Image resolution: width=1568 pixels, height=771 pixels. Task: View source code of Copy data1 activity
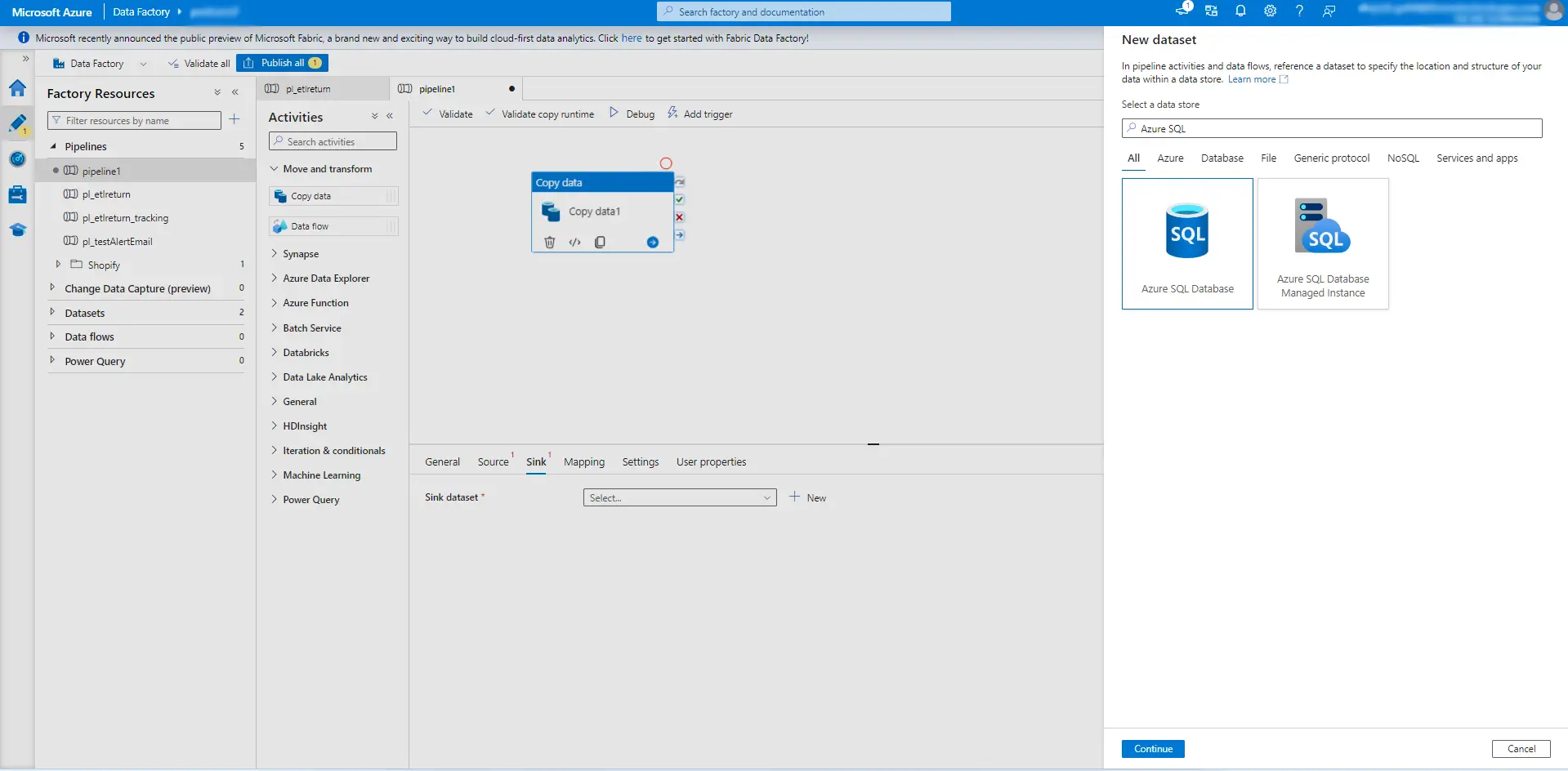575,242
